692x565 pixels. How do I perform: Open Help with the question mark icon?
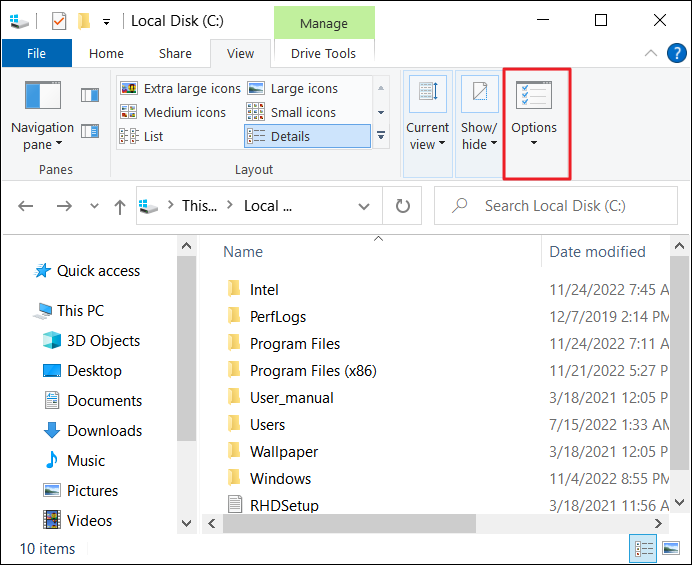[677, 53]
